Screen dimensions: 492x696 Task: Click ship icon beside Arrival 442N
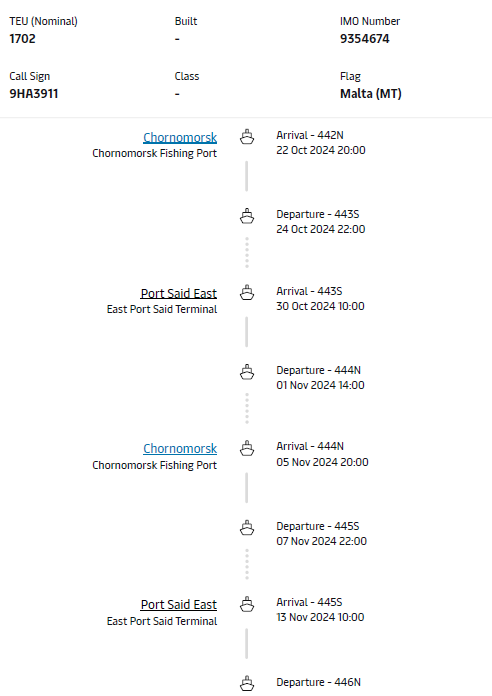pyautogui.click(x=247, y=137)
